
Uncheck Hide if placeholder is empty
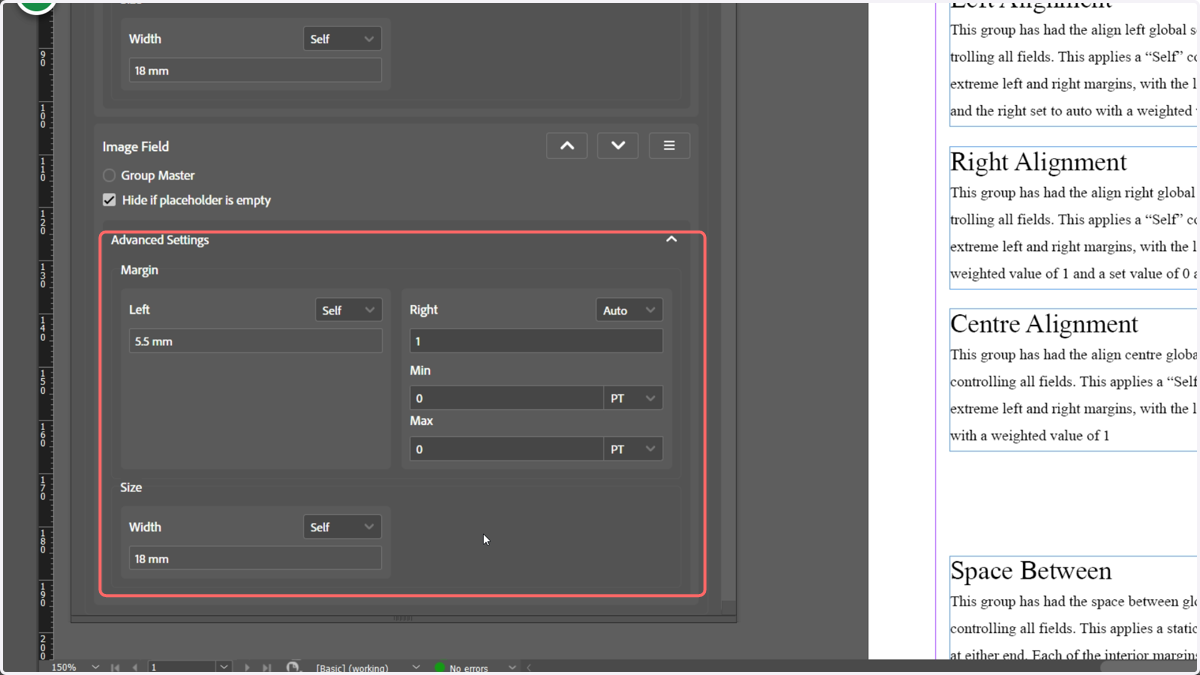[109, 200]
